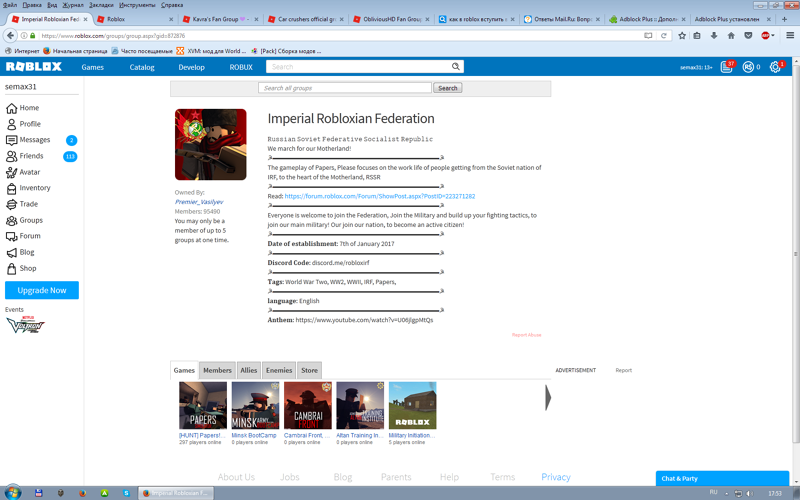This screenshot has width=800, height=500.
Task: Open the Minsk BootCamp game thumbnail
Action: tap(255, 405)
